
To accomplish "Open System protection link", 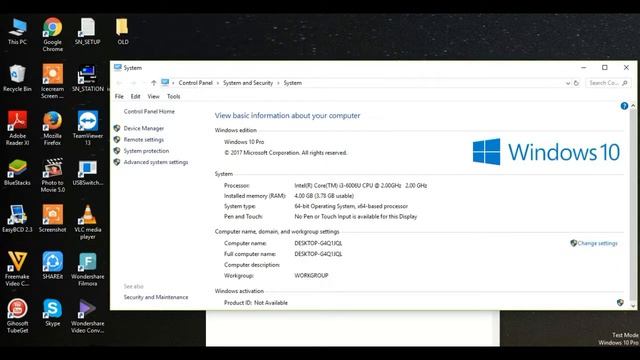I will [146, 151].
